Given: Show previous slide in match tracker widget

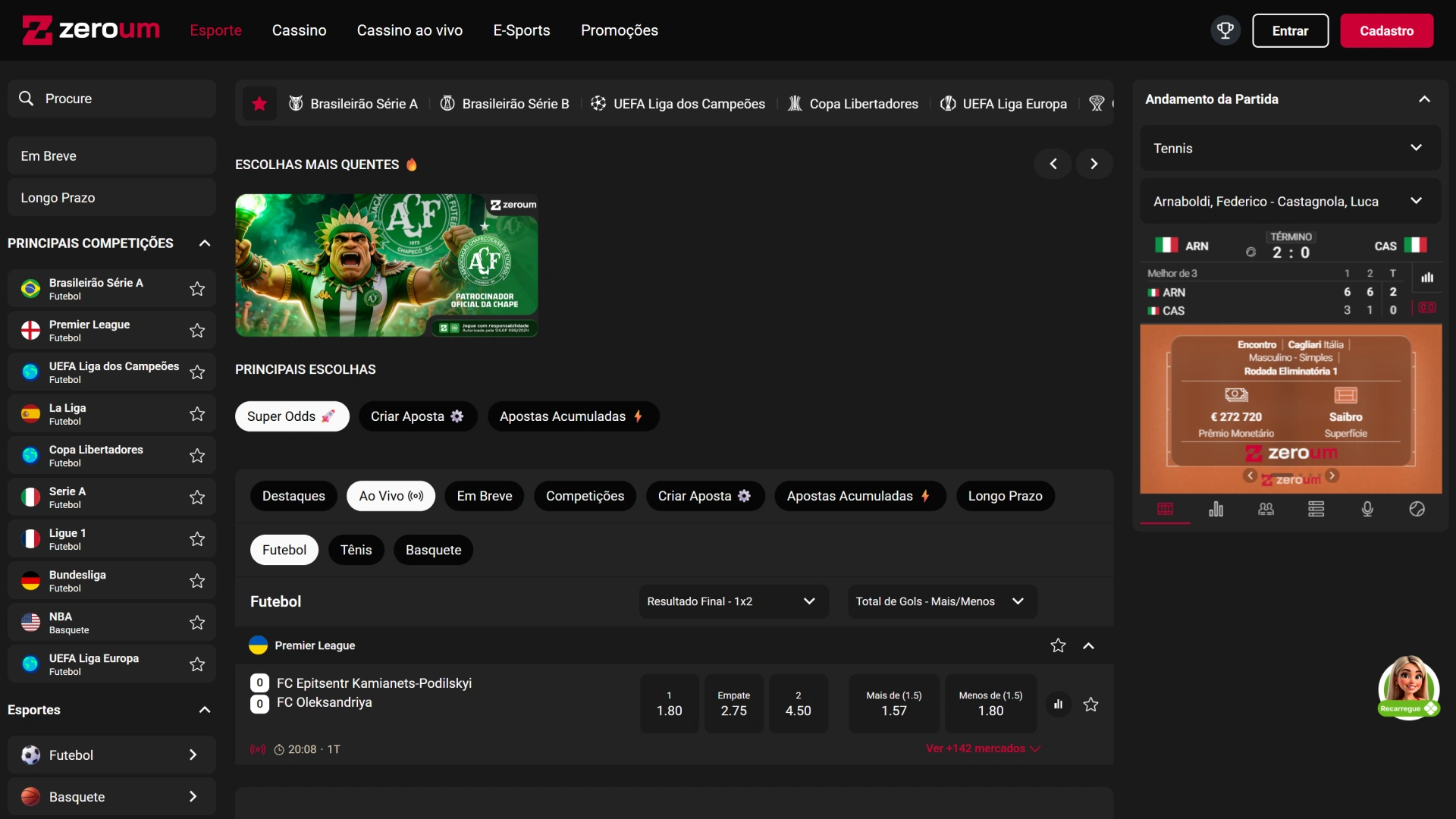Looking at the screenshot, I should (x=1250, y=475).
